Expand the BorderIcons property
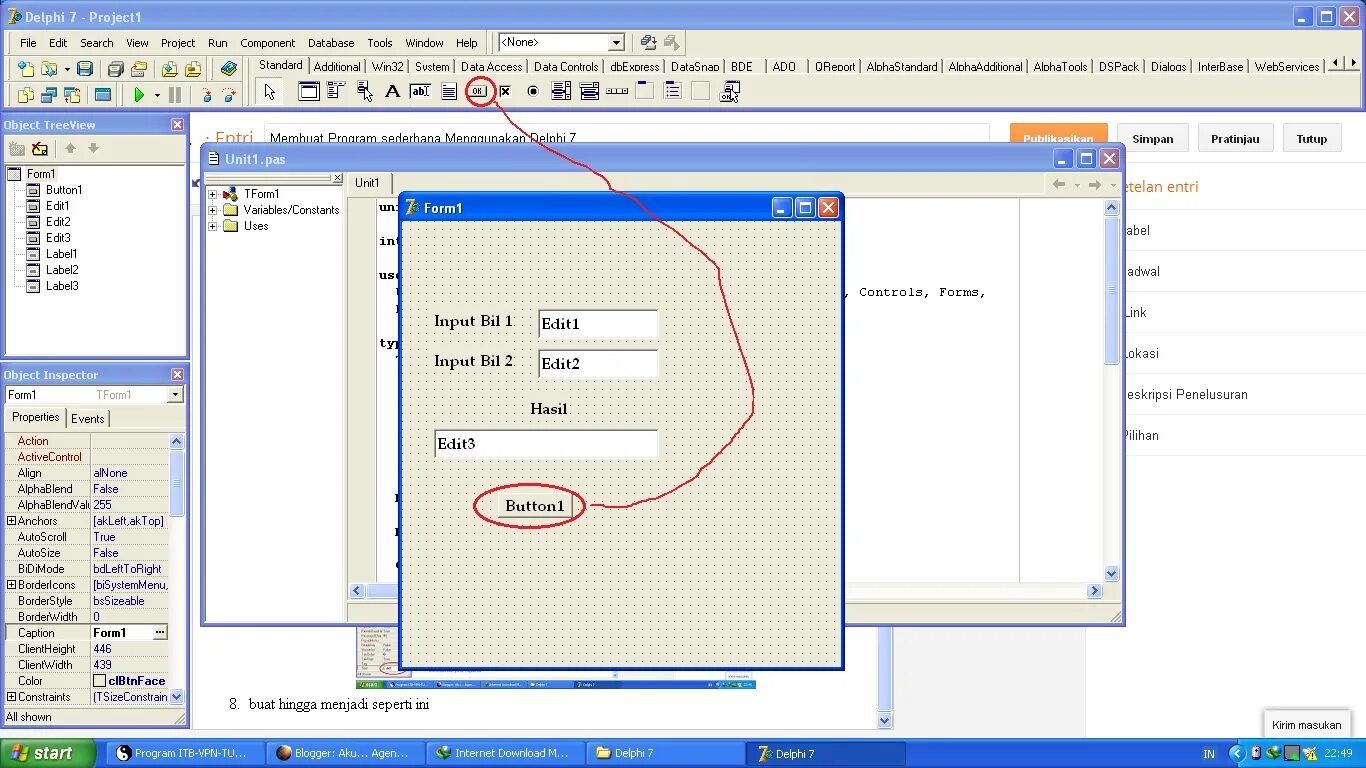 pos(11,585)
